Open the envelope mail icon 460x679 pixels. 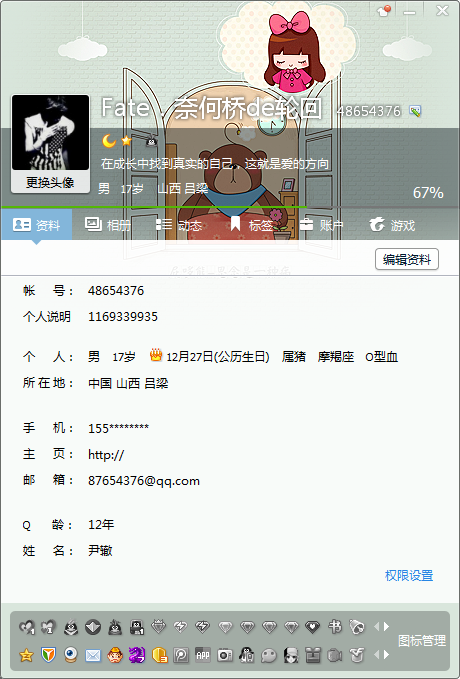tap(93, 656)
